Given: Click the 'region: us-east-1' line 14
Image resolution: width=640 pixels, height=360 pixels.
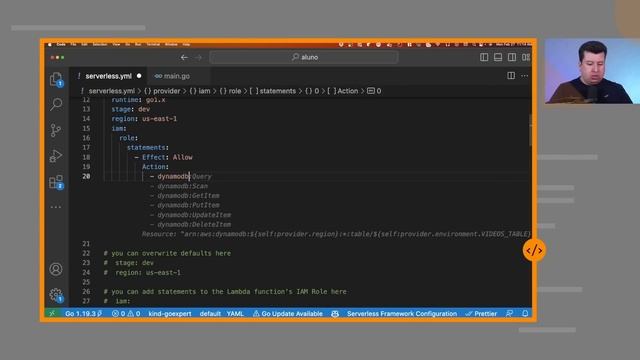Looking at the screenshot, I should (x=144, y=119).
